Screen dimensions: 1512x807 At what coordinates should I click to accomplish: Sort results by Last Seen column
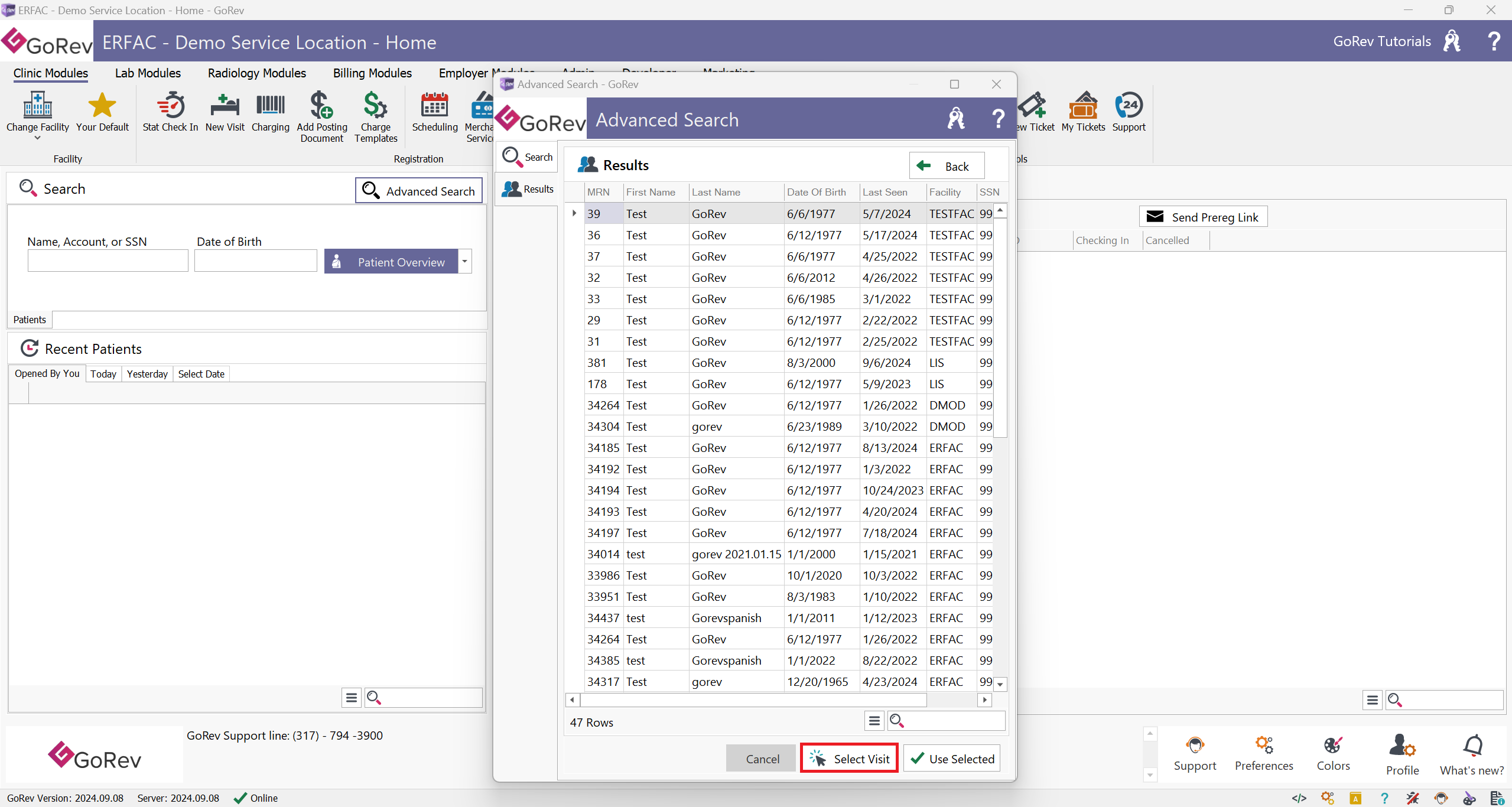(x=893, y=192)
